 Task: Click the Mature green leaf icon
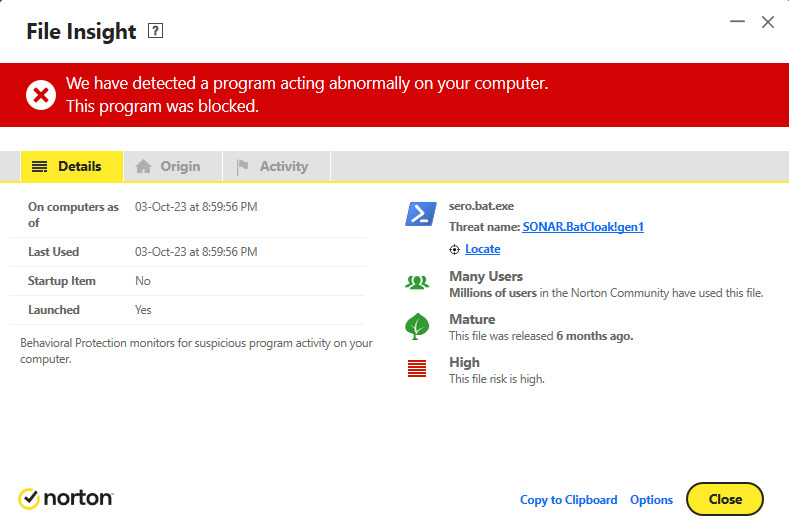click(x=417, y=326)
